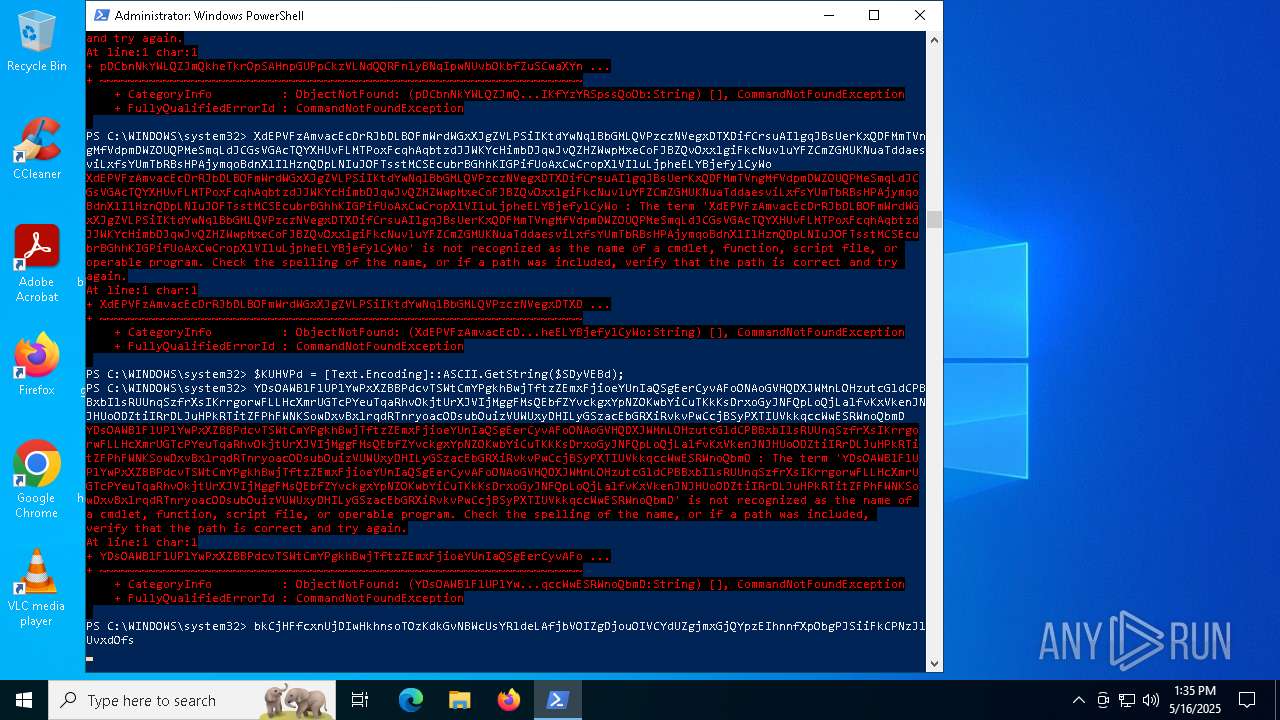The width and height of the screenshot is (1280, 720).
Task: Click the PowerShell scrollbar up arrow
Action: tap(934, 40)
